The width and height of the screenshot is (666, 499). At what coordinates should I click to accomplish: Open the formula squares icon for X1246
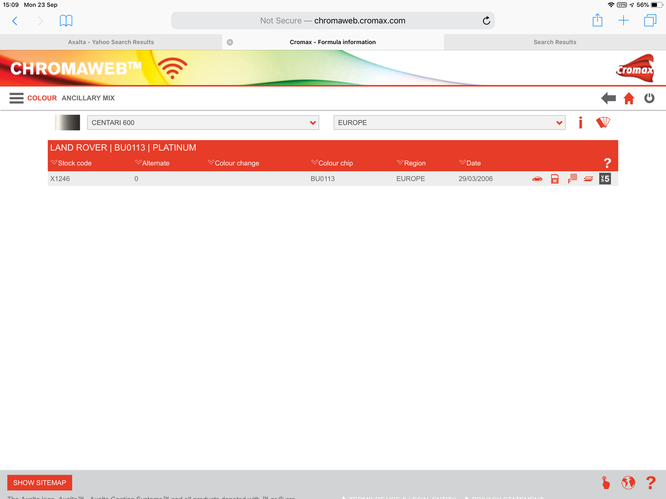[572, 179]
